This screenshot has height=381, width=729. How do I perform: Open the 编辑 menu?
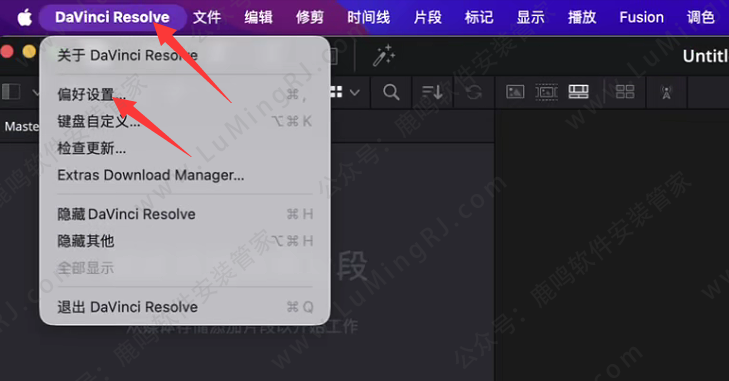pos(258,18)
